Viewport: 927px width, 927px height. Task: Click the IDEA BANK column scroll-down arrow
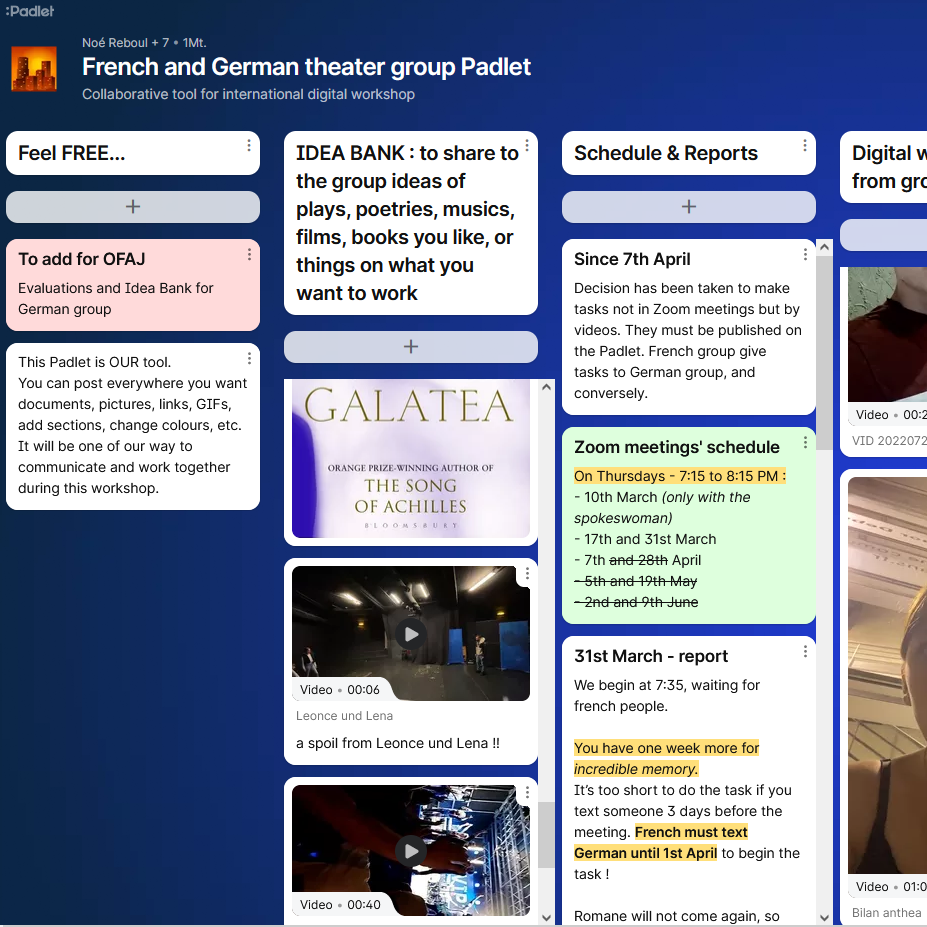(x=546, y=917)
